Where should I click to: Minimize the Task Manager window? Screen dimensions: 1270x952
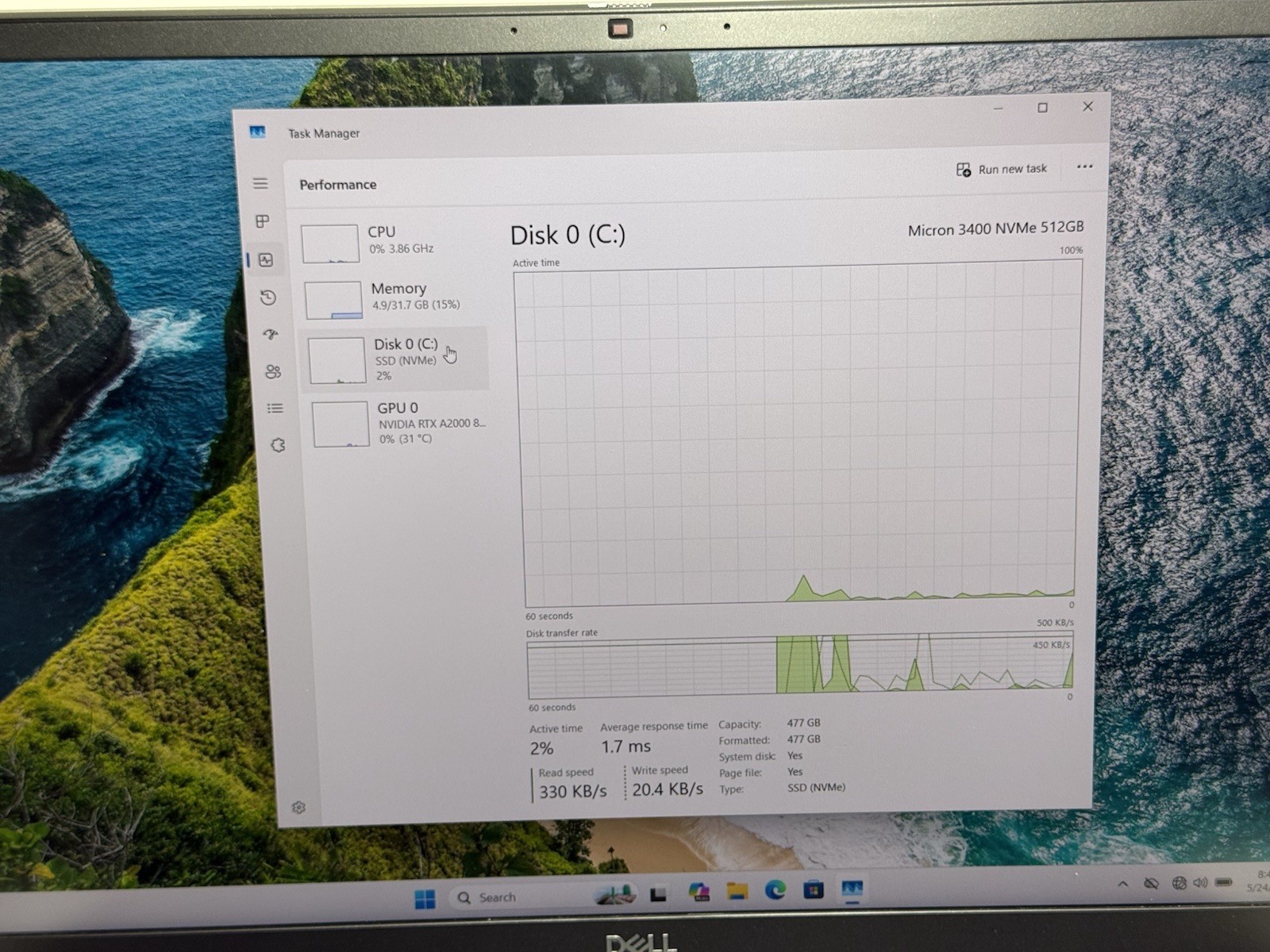coord(999,109)
